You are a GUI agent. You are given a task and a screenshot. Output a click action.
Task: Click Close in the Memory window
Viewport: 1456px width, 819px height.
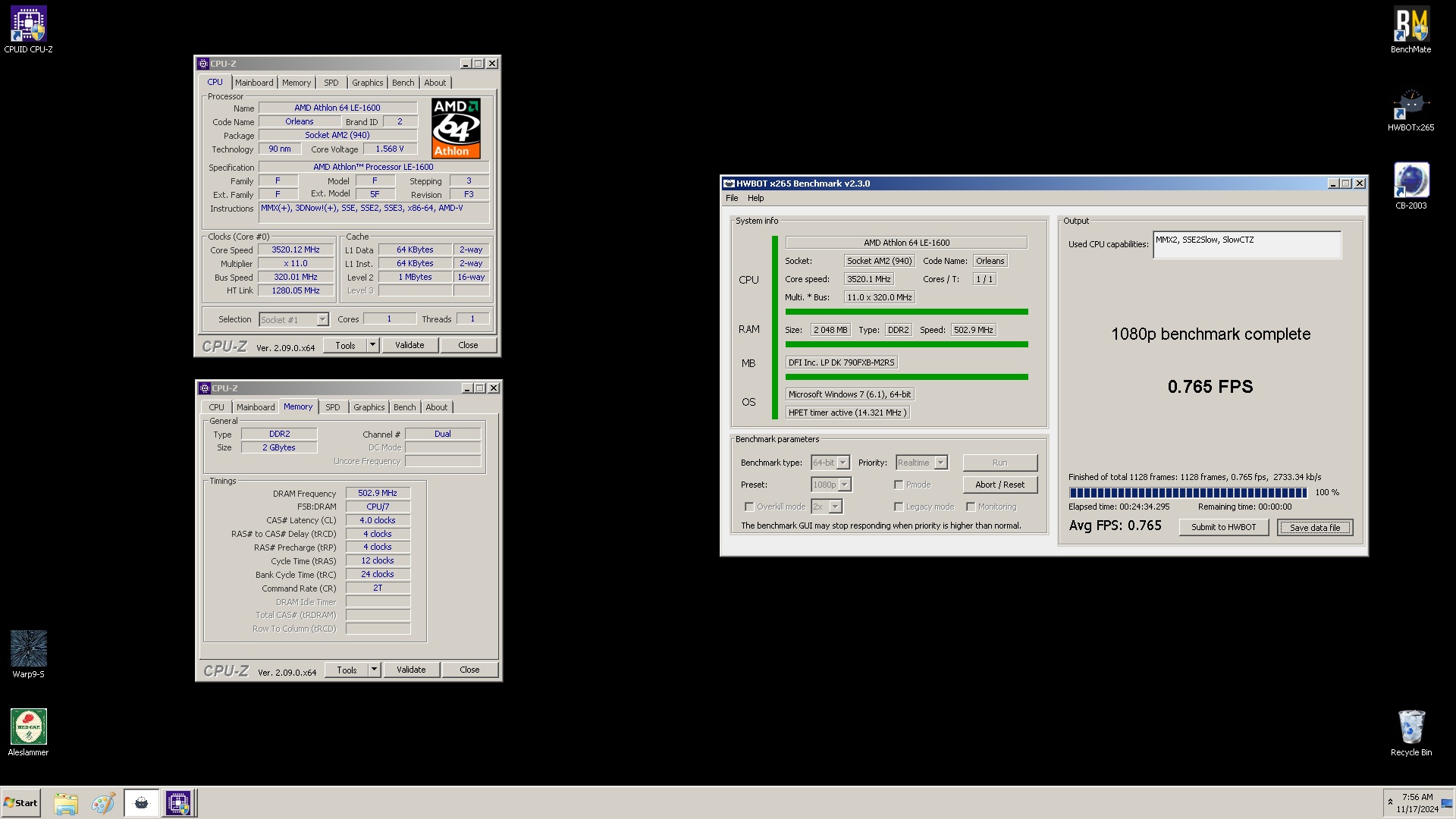click(469, 670)
